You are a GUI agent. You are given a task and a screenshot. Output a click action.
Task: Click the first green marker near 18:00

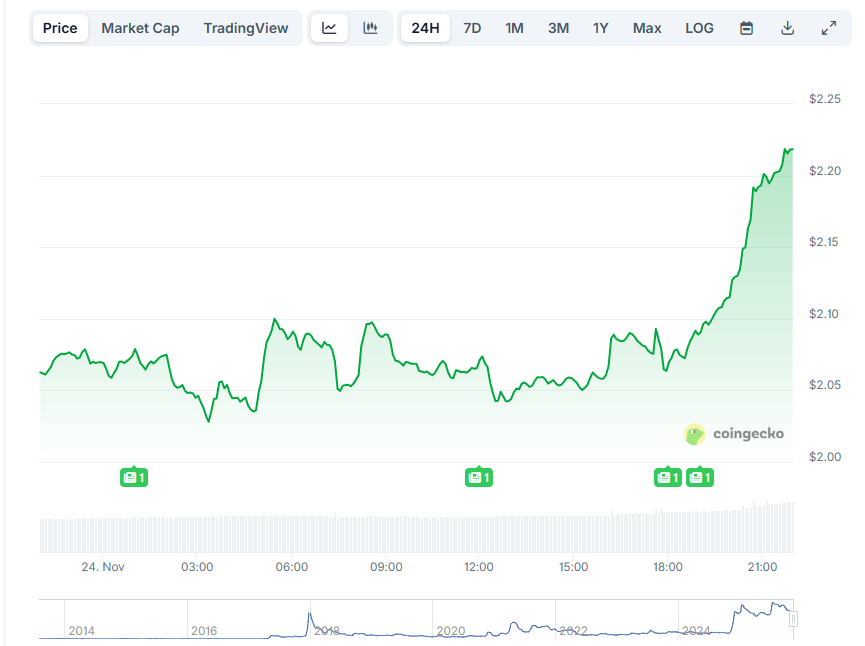[667, 477]
